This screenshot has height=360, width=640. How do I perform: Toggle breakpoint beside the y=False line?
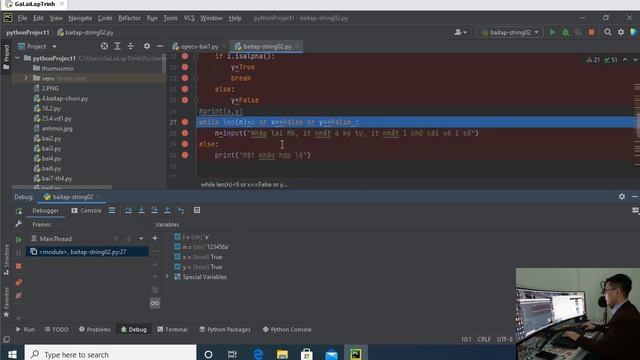coord(185,100)
